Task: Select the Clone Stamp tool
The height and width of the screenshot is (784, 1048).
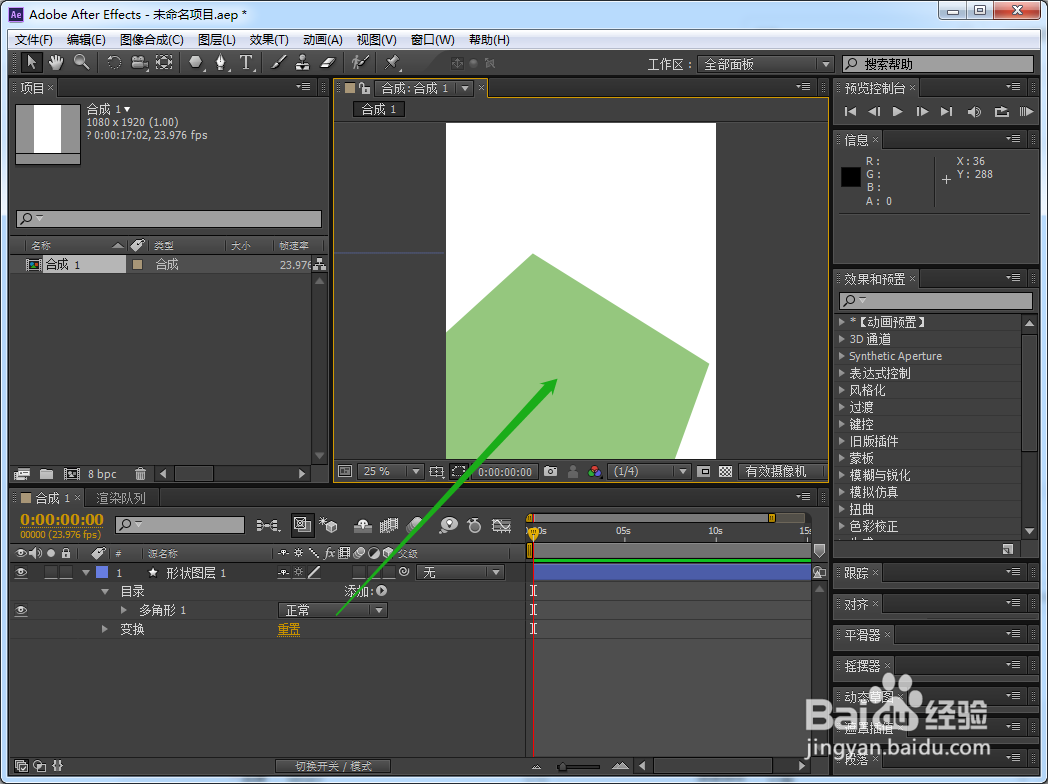Action: [x=303, y=63]
